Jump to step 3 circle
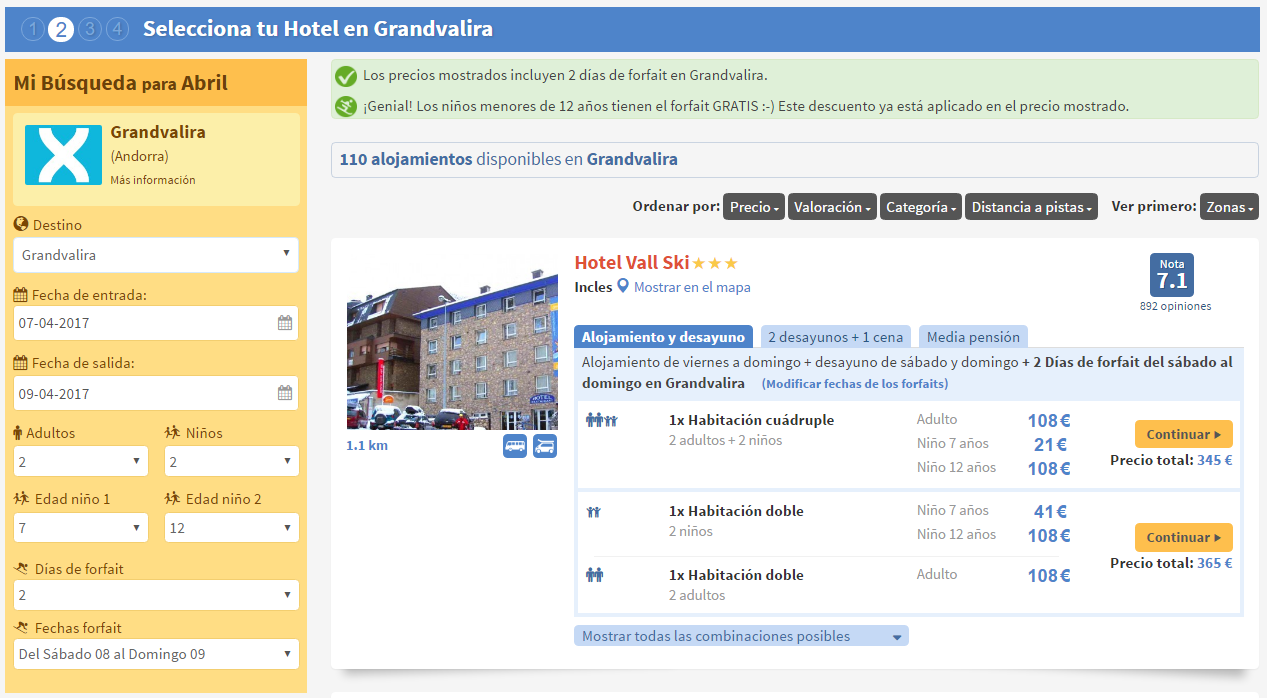1267x698 pixels. coord(89,29)
